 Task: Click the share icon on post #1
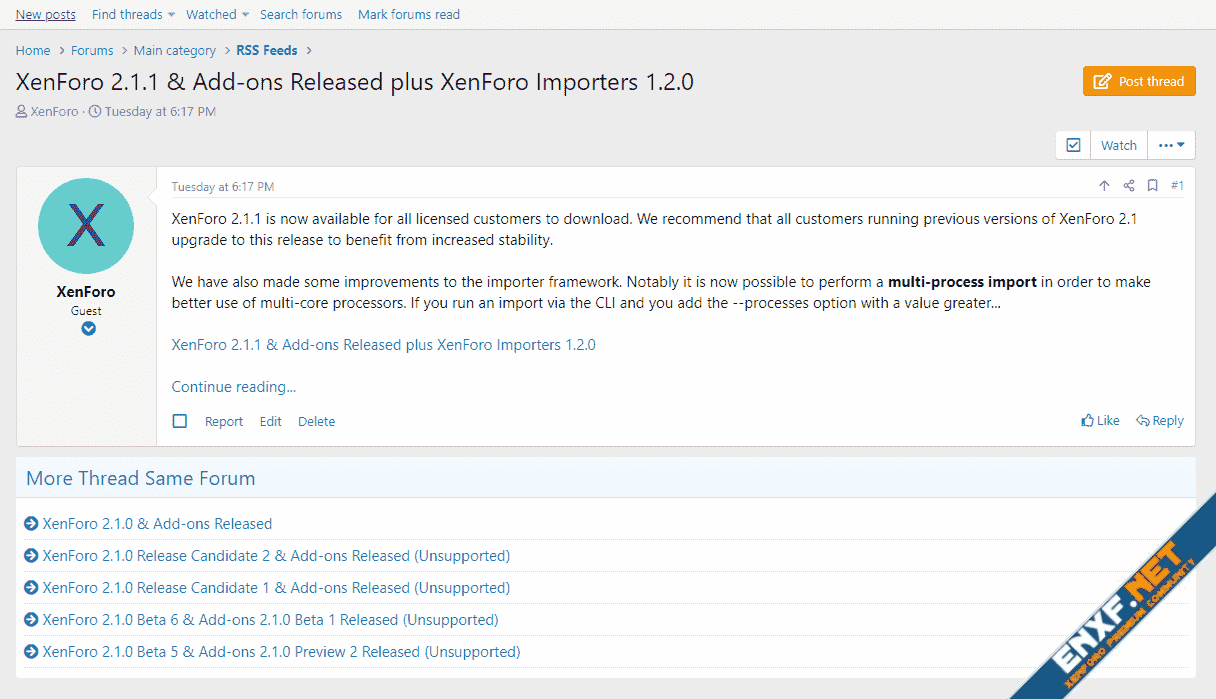[x=1129, y=186]
